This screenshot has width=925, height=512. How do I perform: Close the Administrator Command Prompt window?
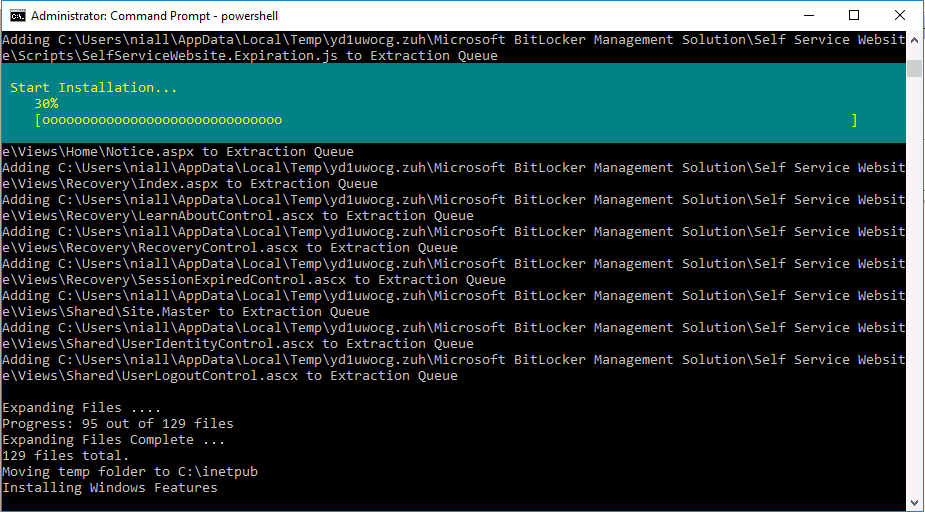pyautogui.click(x=900, y=15)
